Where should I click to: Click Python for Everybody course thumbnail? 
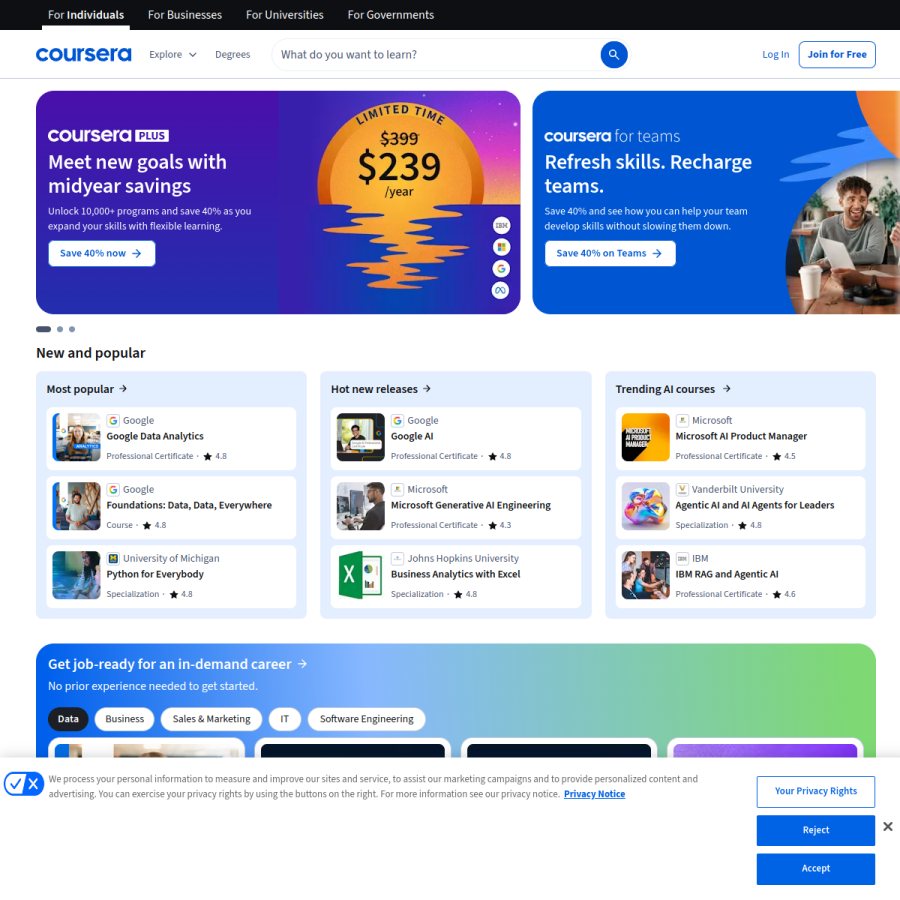click(76, 575)
